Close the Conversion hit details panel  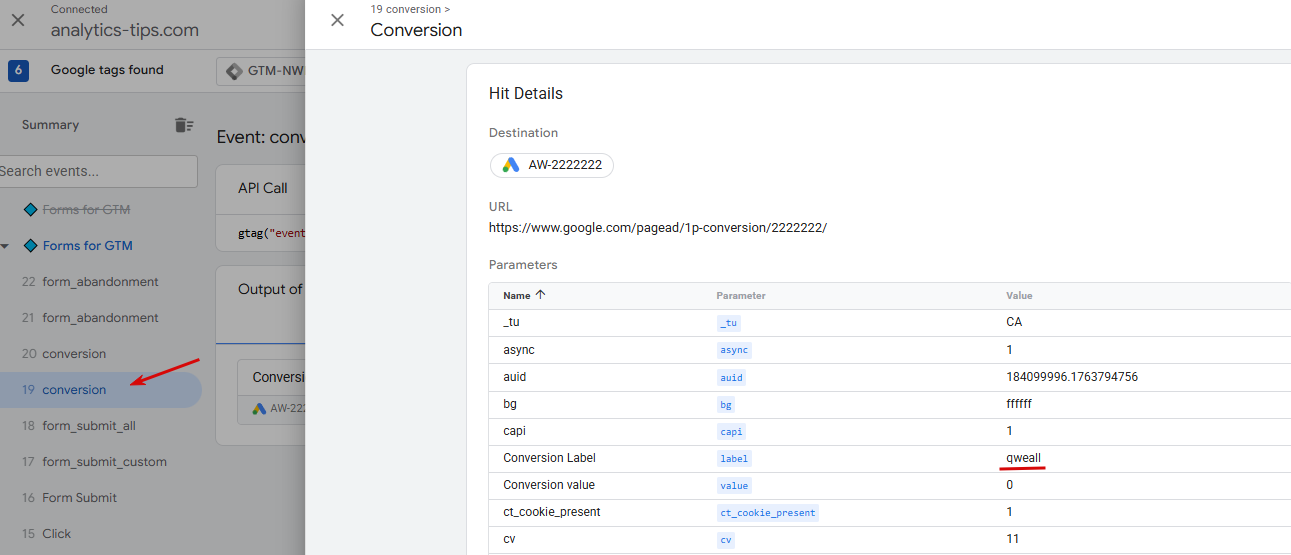point(337,20)
